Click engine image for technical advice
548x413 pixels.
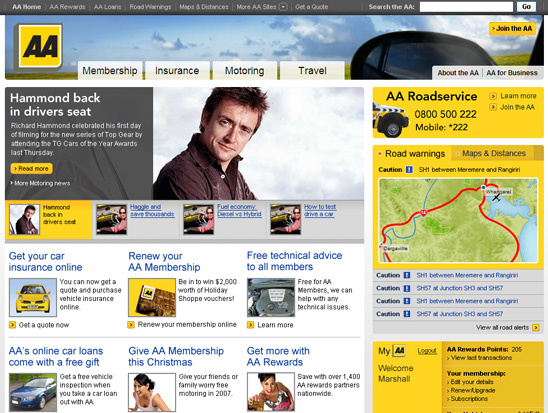pyautogui.click(x=271, y=297)
